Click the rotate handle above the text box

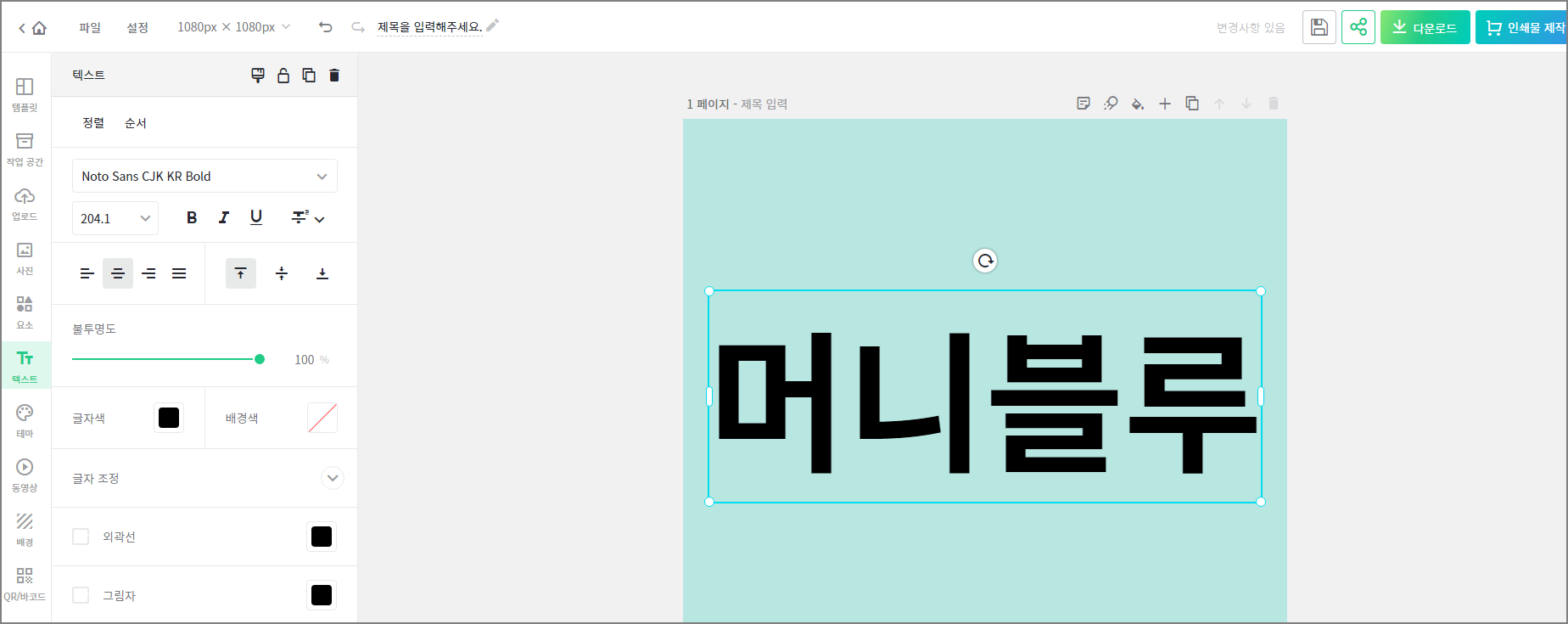pos(985,261)
